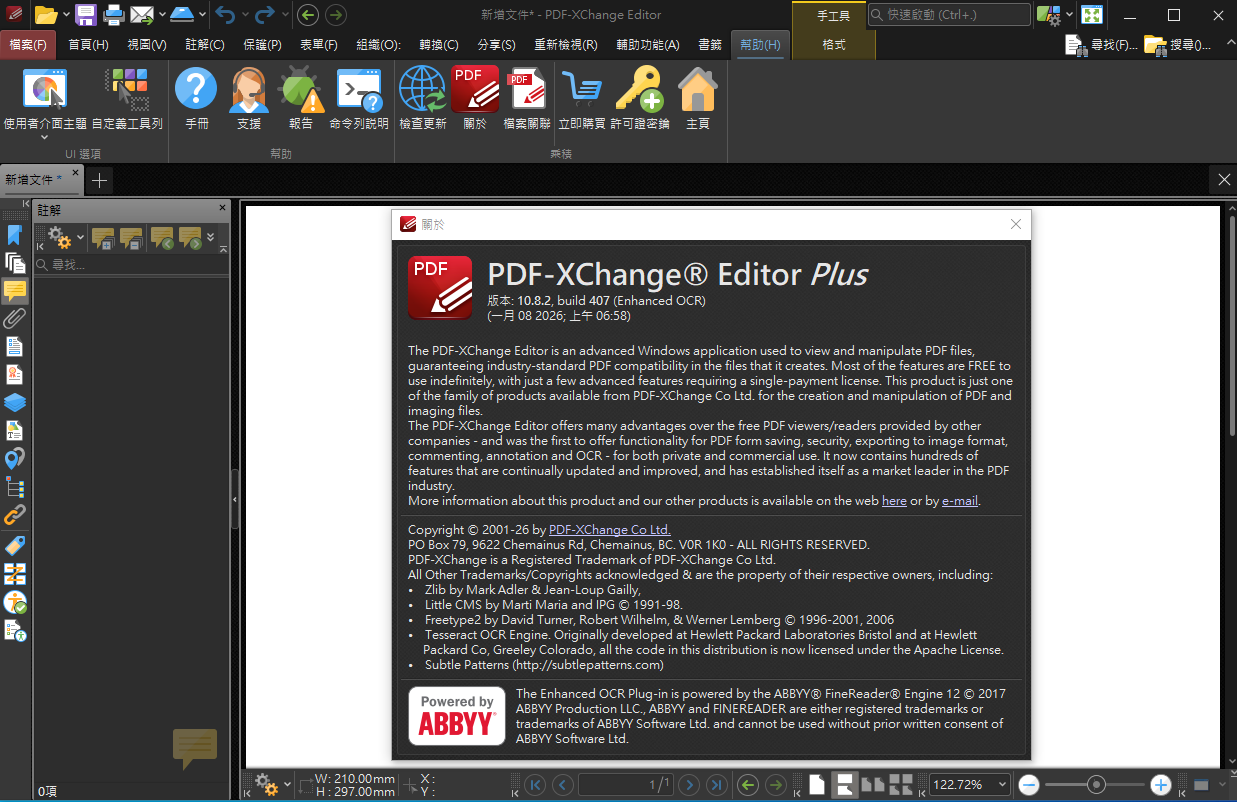
Task: Open the Destinations map pin pane
Action: tap(15, 459)
